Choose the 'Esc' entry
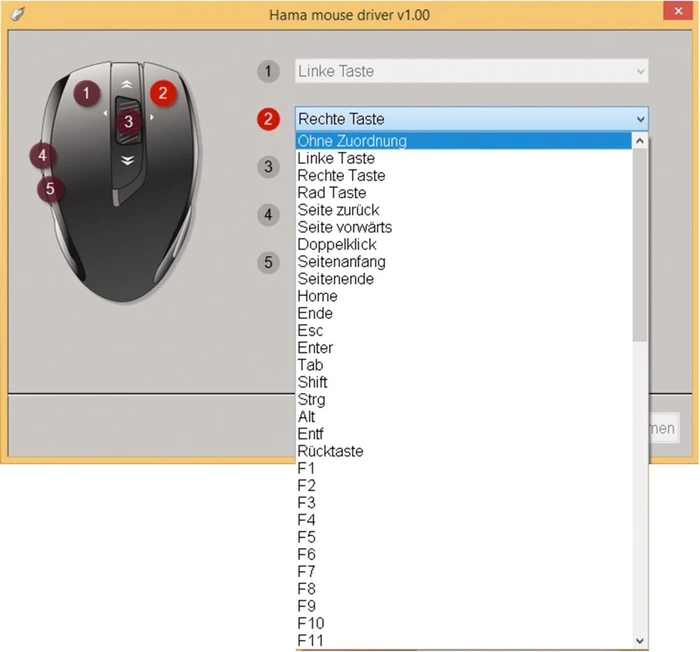700x652 pixels. 463,330
